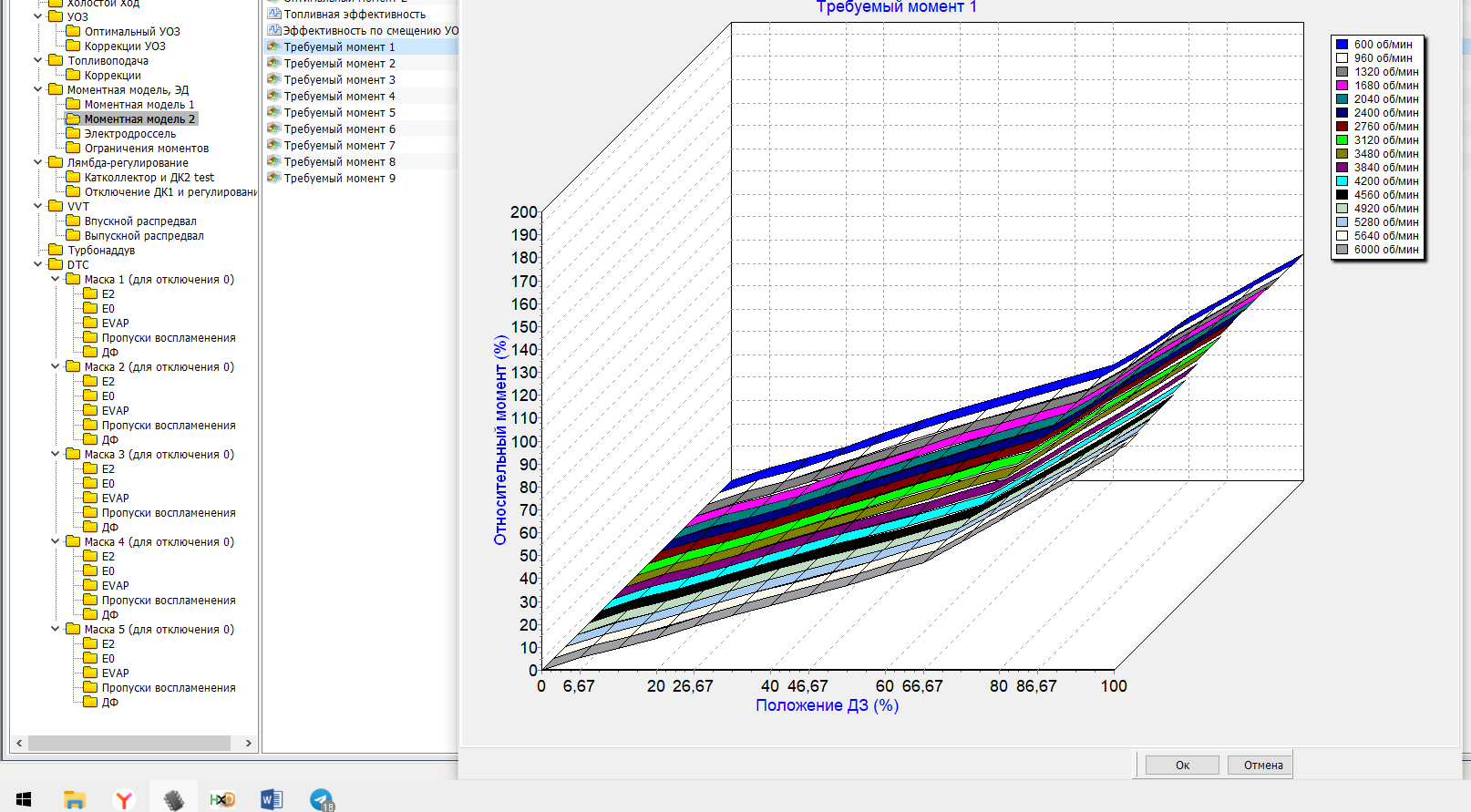Click the folder icon of Турбонаддув

(56, 251)
